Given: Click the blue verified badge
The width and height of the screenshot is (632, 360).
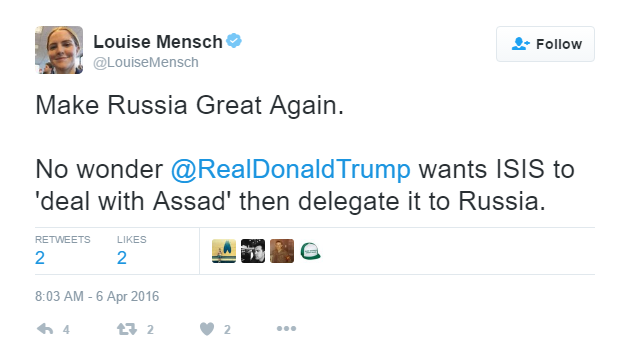Looking at the screenshot, I should (234, 41).
